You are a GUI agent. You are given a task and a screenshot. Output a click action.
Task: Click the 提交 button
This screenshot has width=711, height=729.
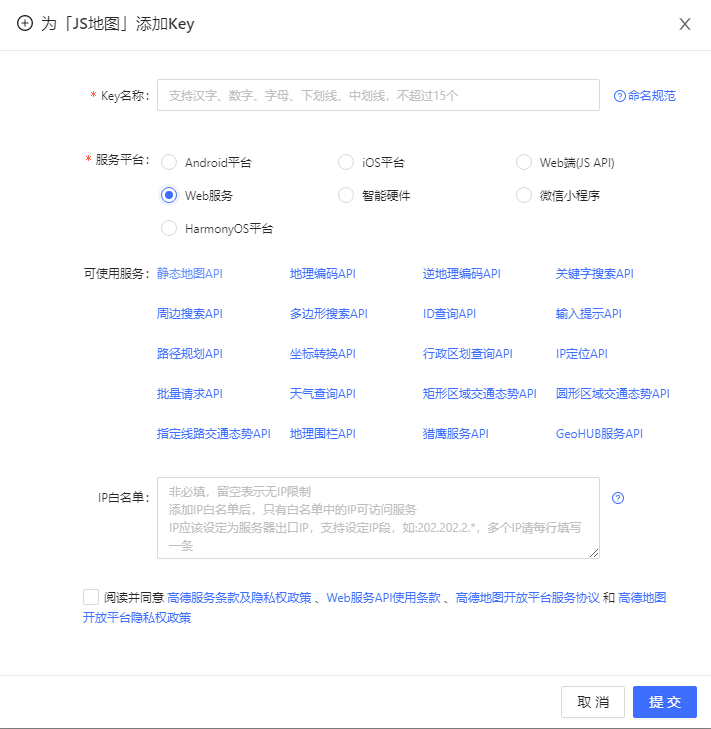point(665,702)
